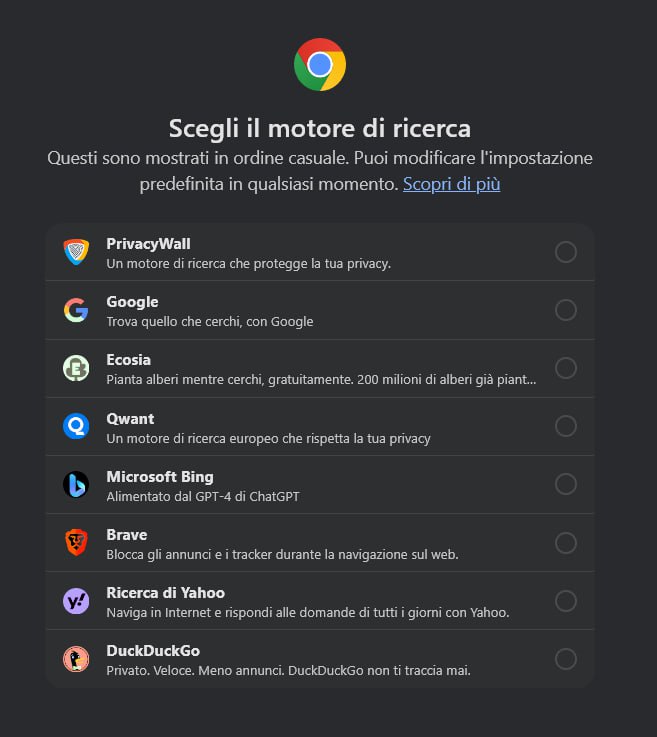Choose Microsoft Bing radio button
This screenshot has height=737, width=657.
point(566,484)
